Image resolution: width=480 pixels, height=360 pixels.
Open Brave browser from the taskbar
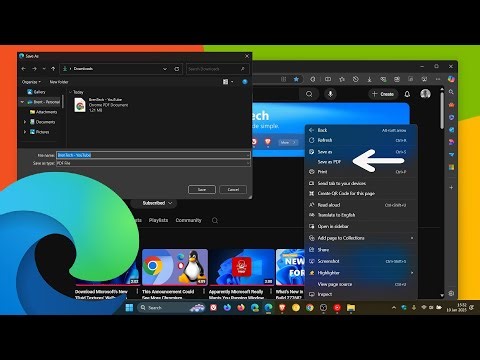(282, 308)
